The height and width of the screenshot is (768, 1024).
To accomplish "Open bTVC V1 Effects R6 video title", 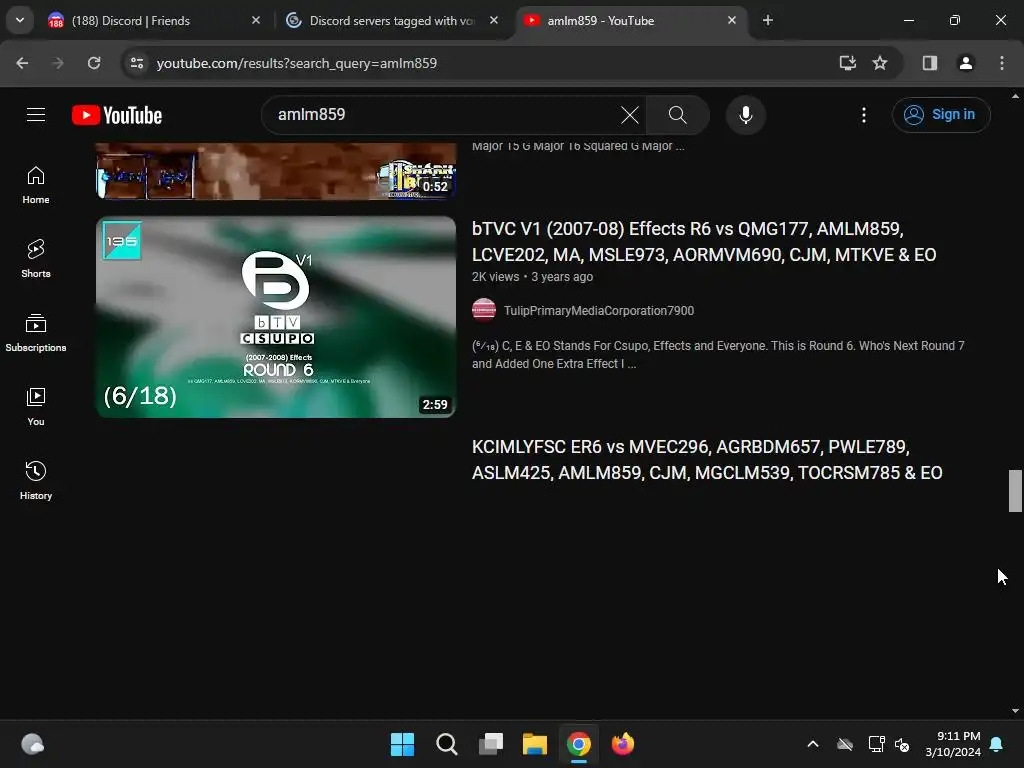I will point(704,242).
